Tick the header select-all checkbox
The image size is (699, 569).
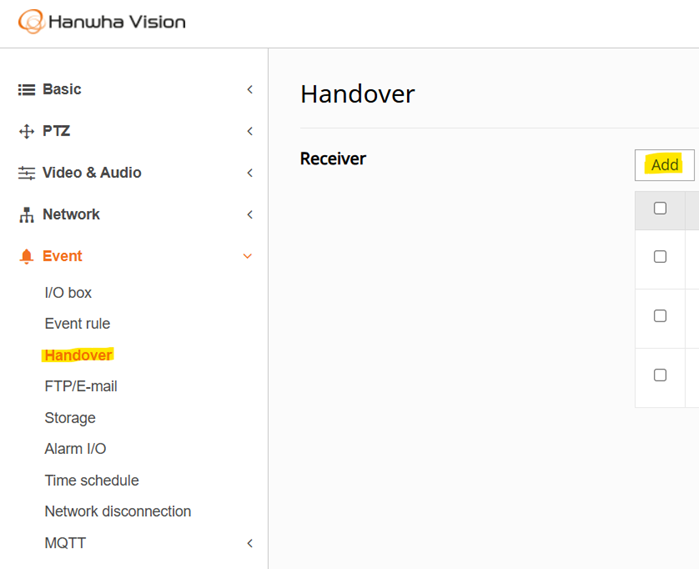point(660,208)
